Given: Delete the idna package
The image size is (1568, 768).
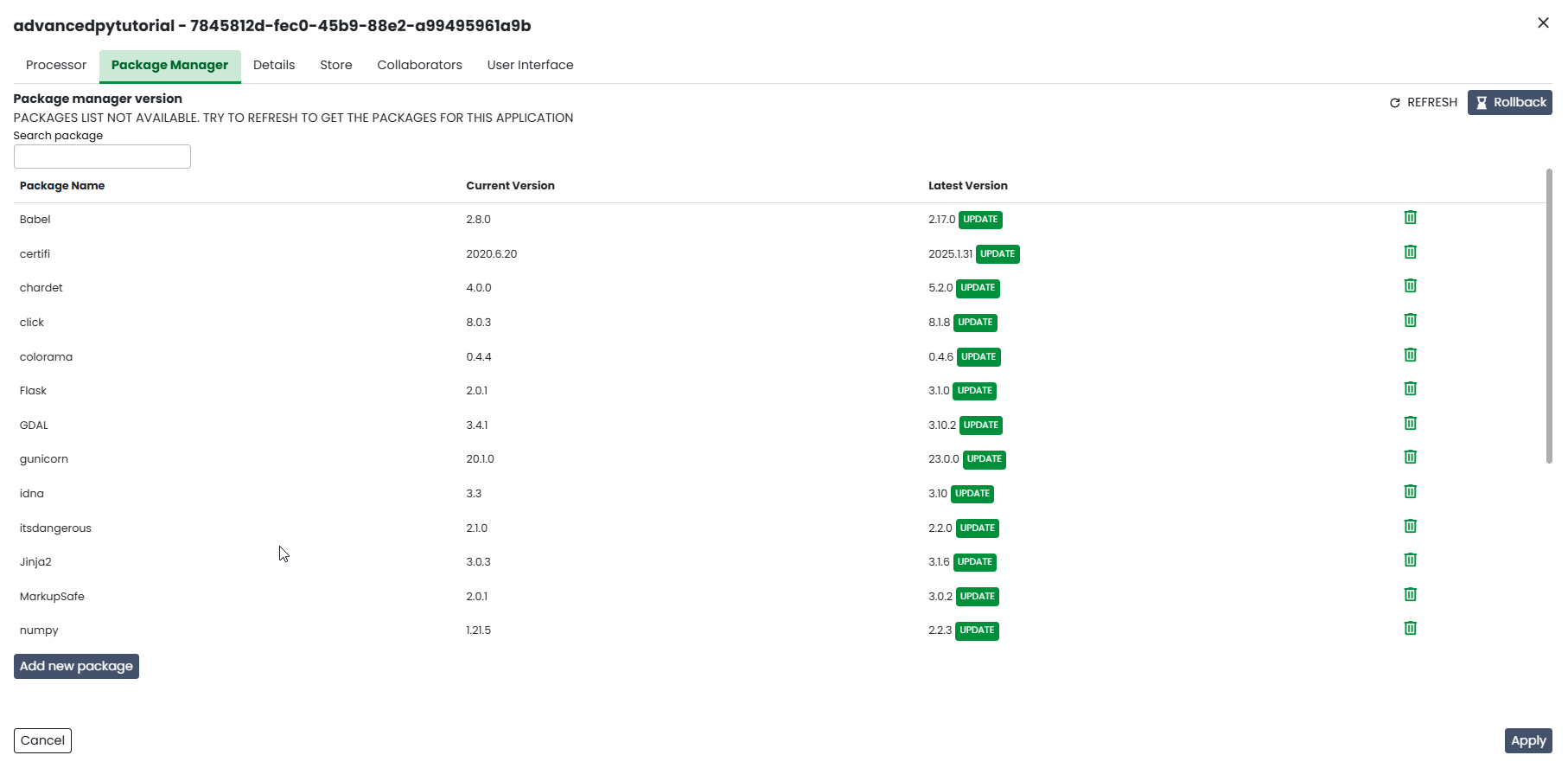Looking at the screenshot, I should point(1410,491).
